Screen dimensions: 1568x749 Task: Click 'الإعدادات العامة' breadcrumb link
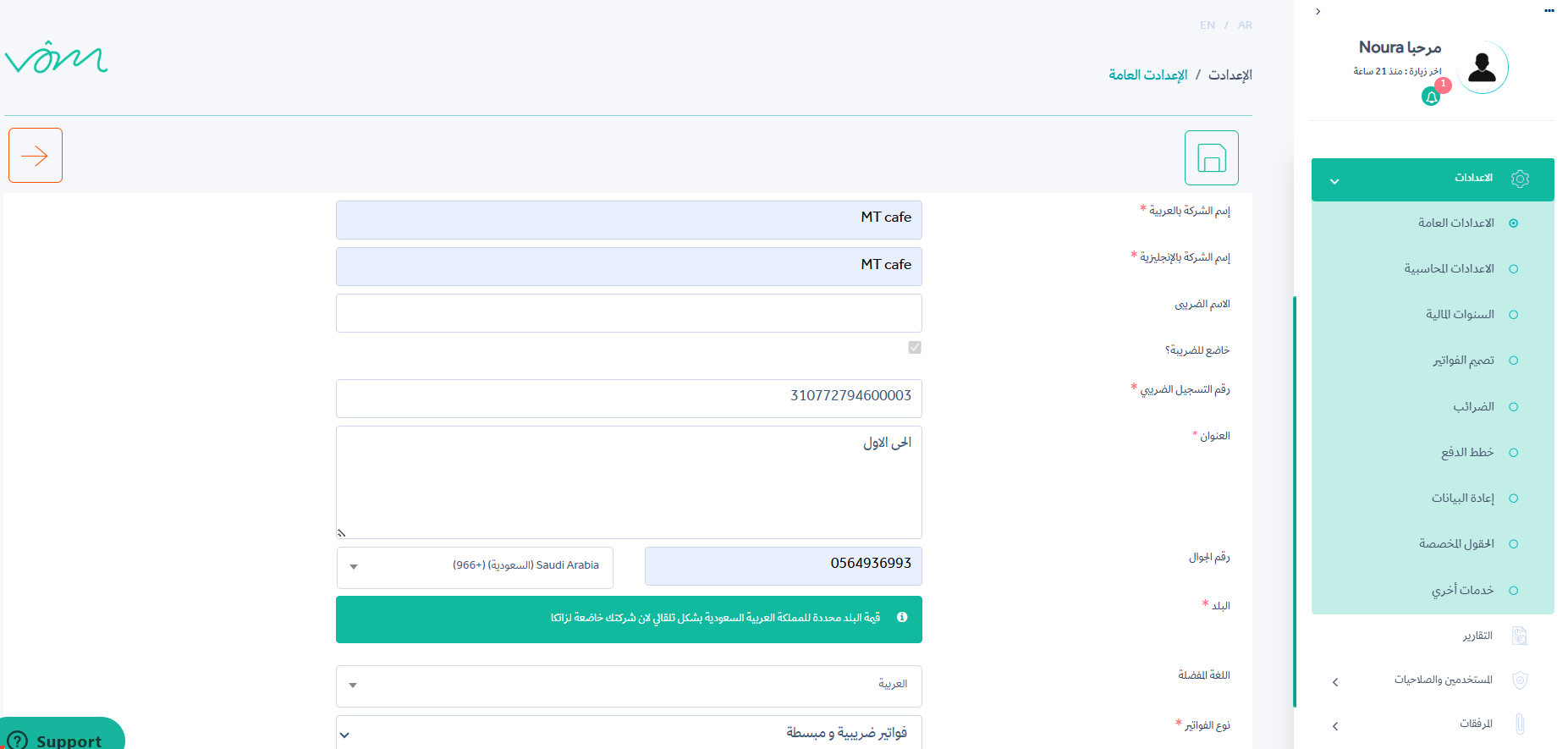[1148, 75]
